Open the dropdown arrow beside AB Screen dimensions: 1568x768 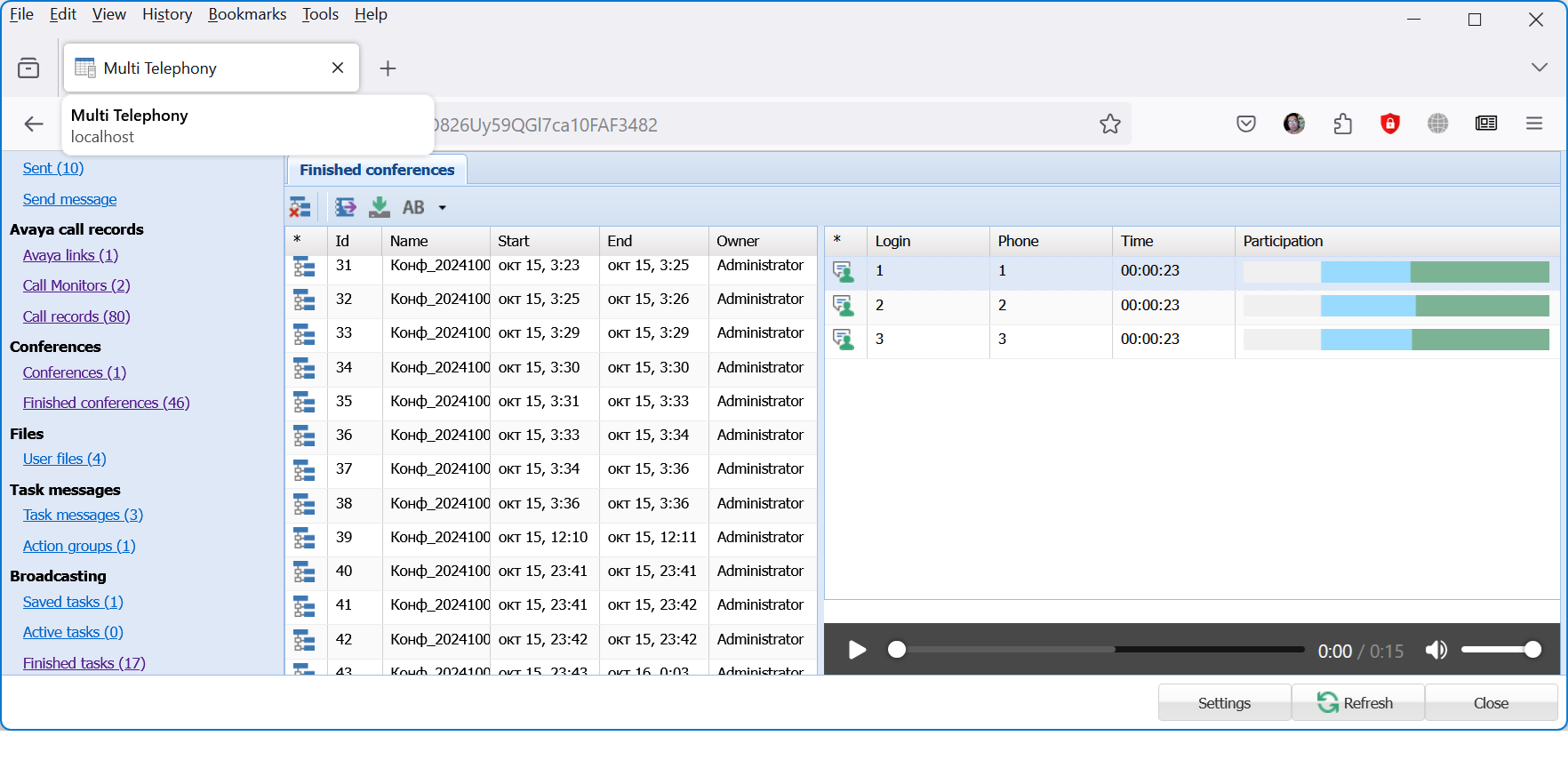click(442, 208)
